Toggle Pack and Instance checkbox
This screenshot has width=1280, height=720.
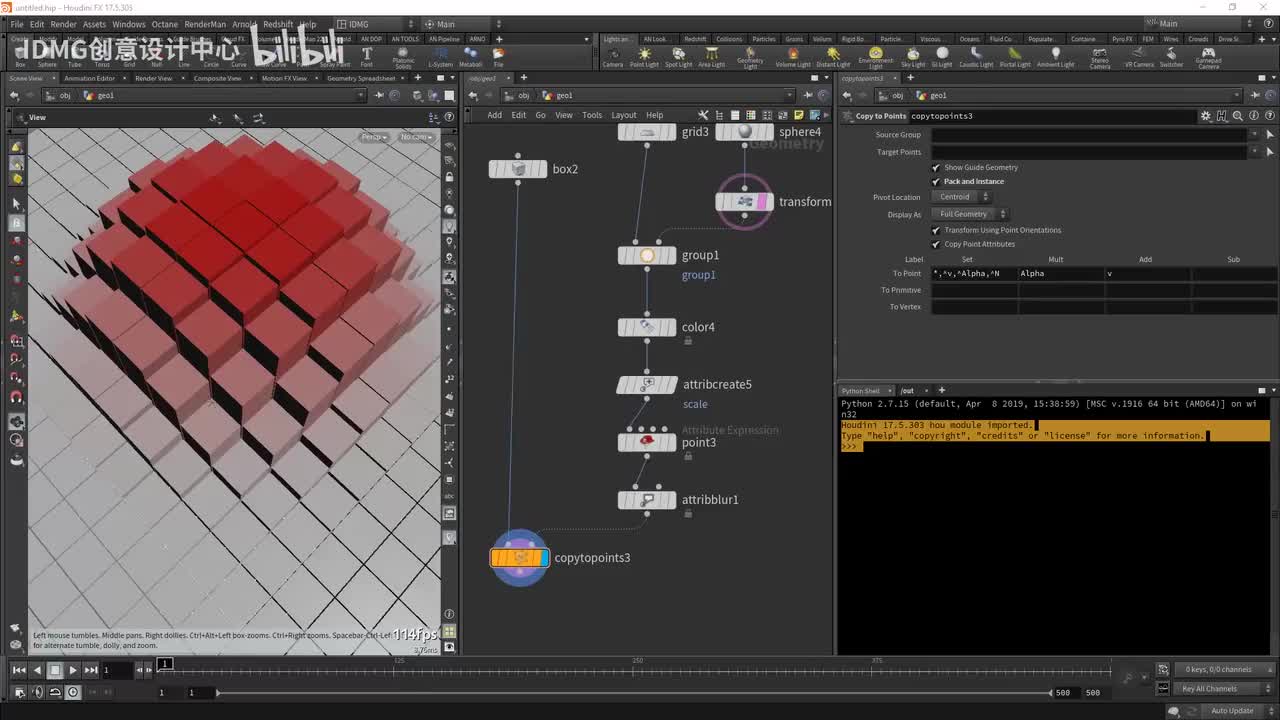click(x=936, y=182)
